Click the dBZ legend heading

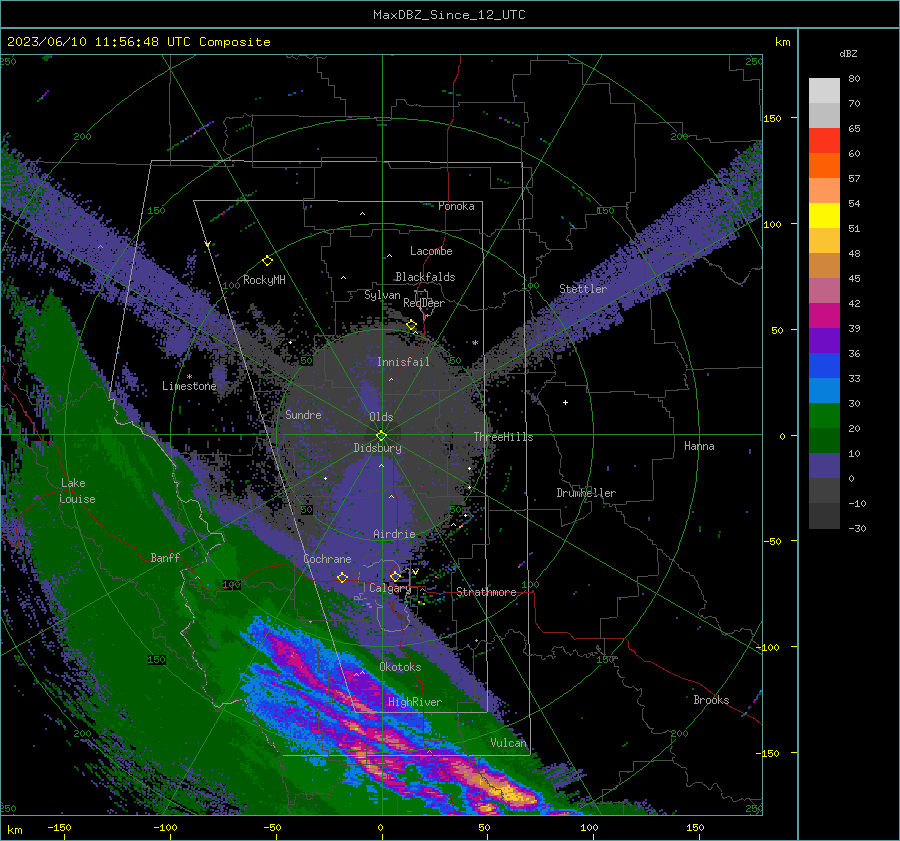[848, 54]
